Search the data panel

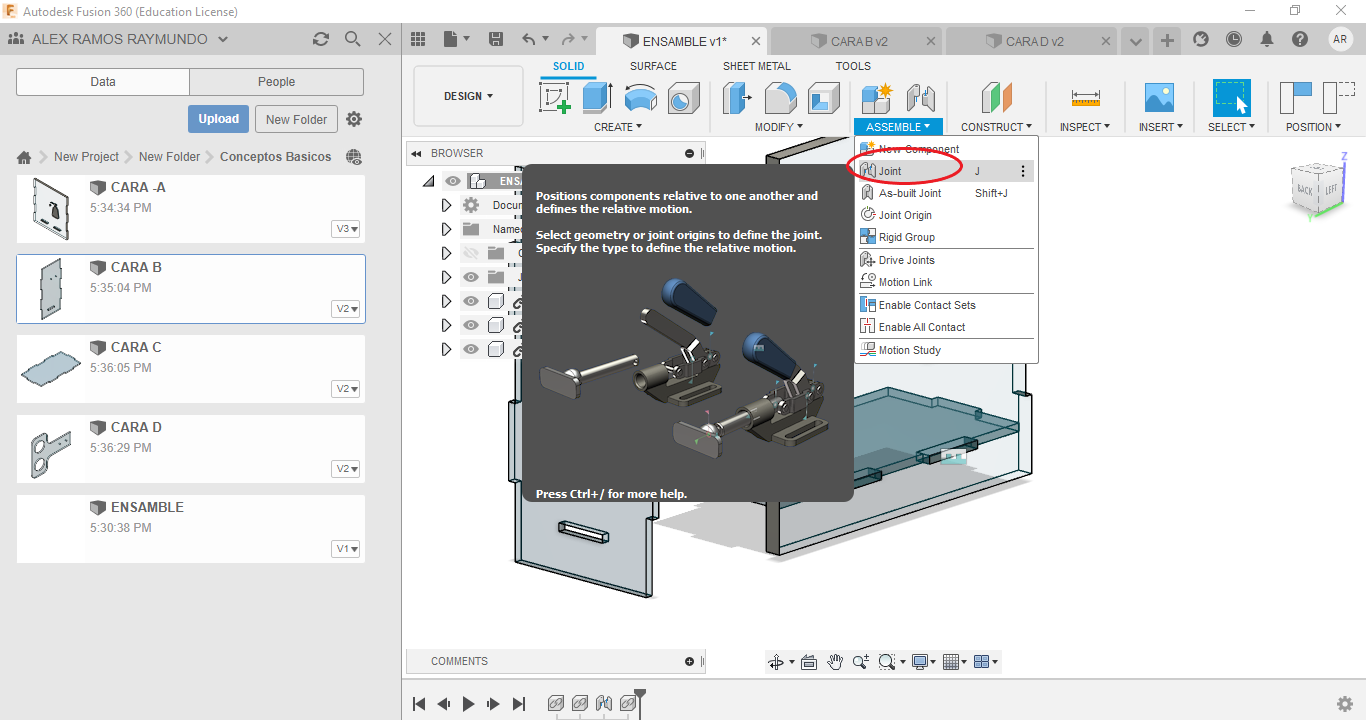click(x=352, y=39)
